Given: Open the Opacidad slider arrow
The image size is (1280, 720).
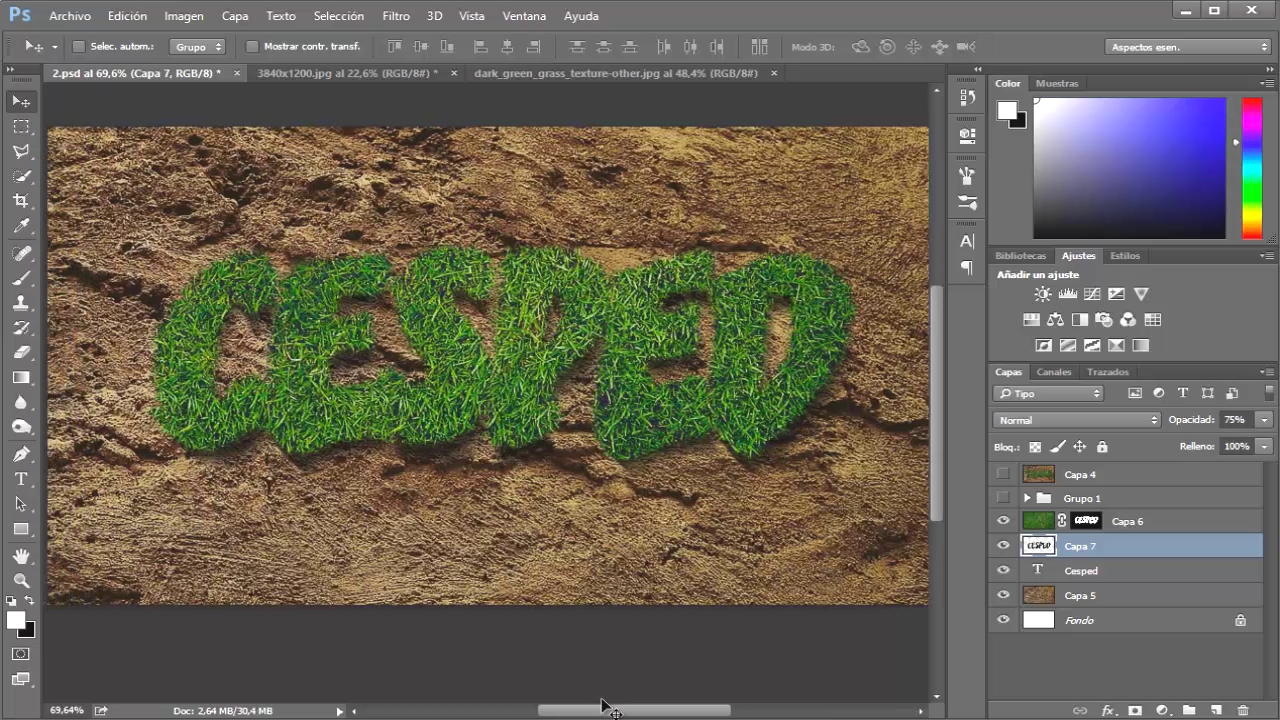Looking at the screenshot, I should [1264, 420].
